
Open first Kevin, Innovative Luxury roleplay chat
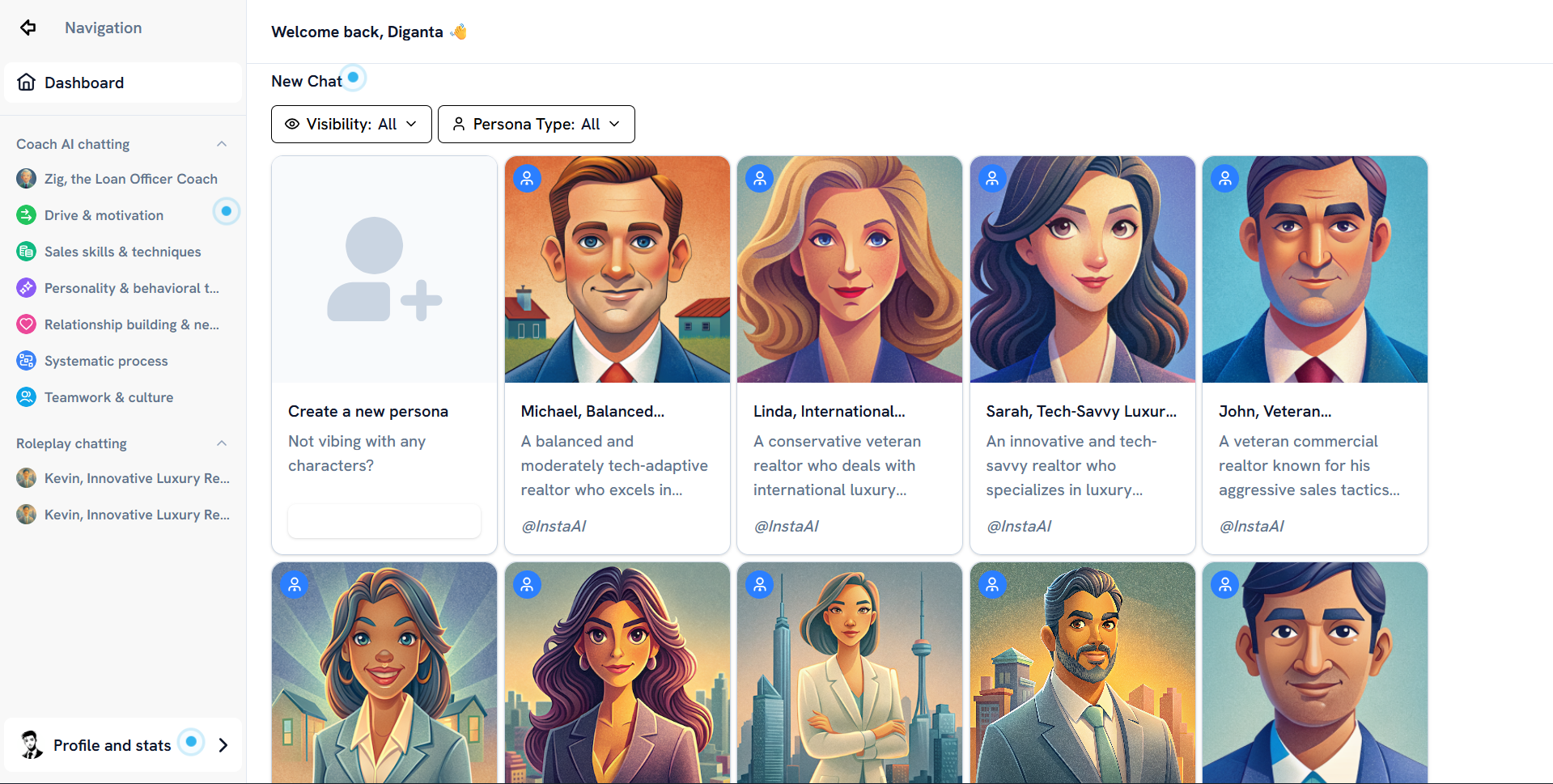136,478
